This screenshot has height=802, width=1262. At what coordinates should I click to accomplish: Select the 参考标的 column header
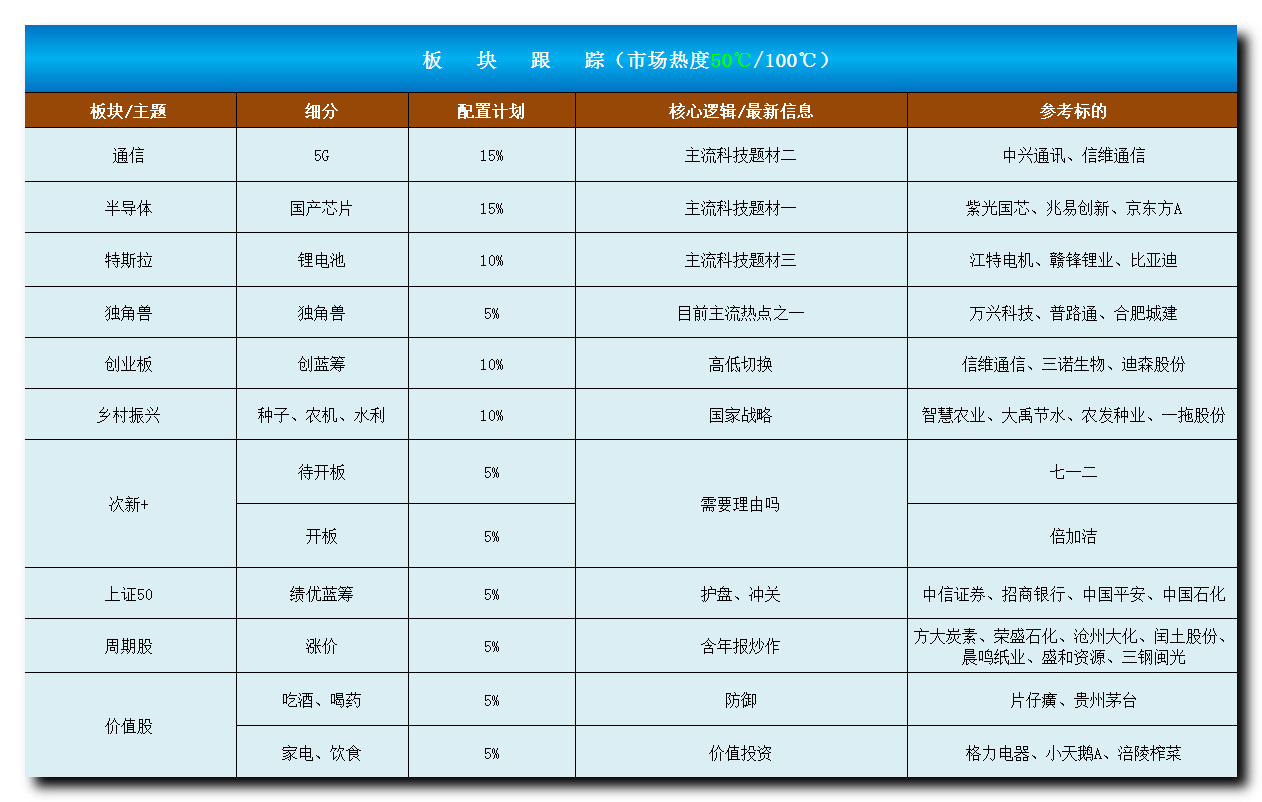coord(1072,111)
